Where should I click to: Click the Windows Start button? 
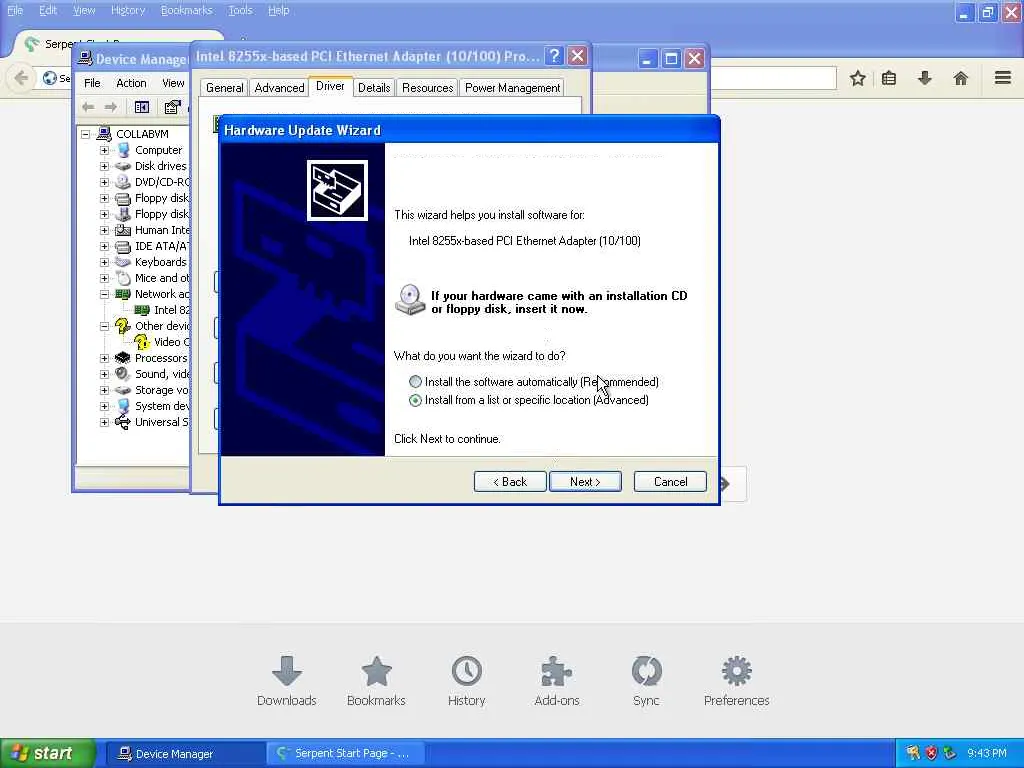[x=47, y=754]
